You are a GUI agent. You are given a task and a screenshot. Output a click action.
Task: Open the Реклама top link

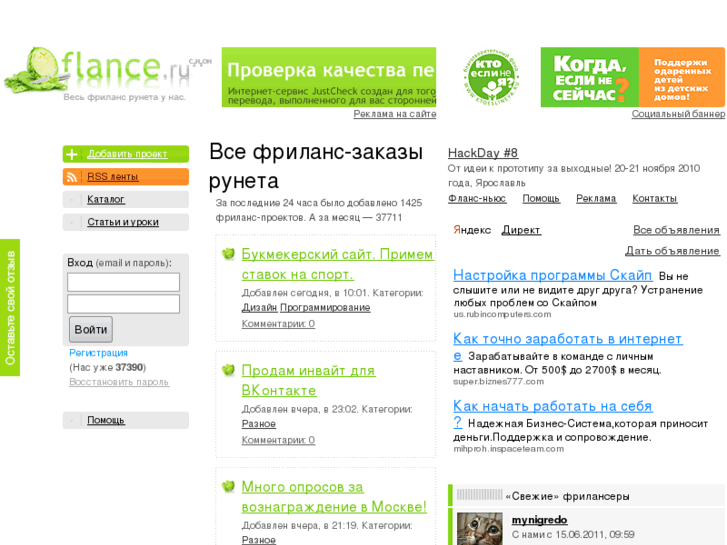tap(596, 199)
